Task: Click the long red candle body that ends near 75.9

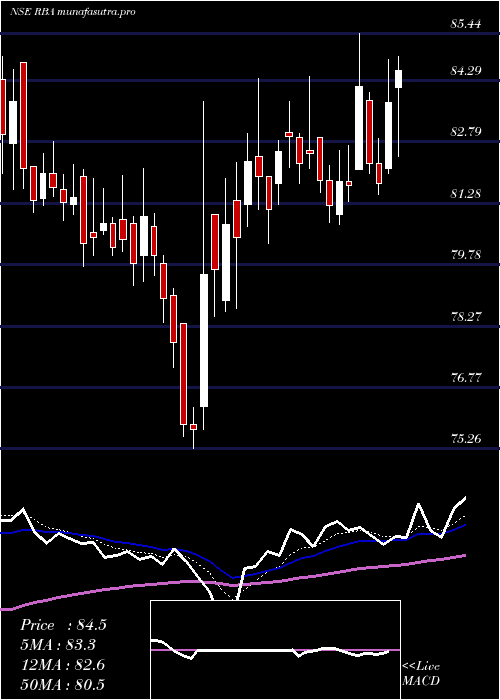Action: click(x=183, y=374)
